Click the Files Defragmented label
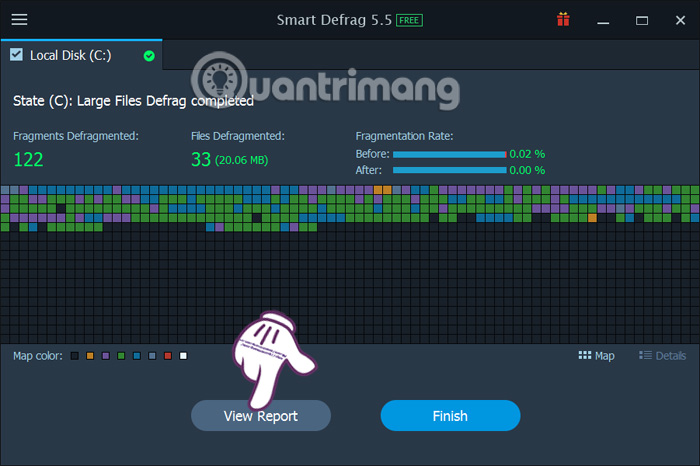This screenshot has width=700, height=466. [x=238, y=136]
